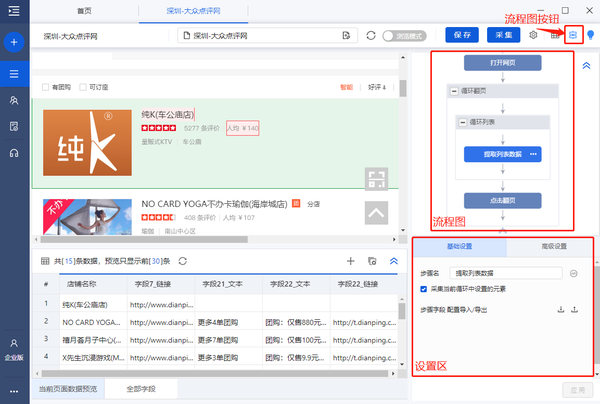The height and width of the screenshot is (404, 600).
Task: Open the settings gear icon
Action: (x=533, y=35)
